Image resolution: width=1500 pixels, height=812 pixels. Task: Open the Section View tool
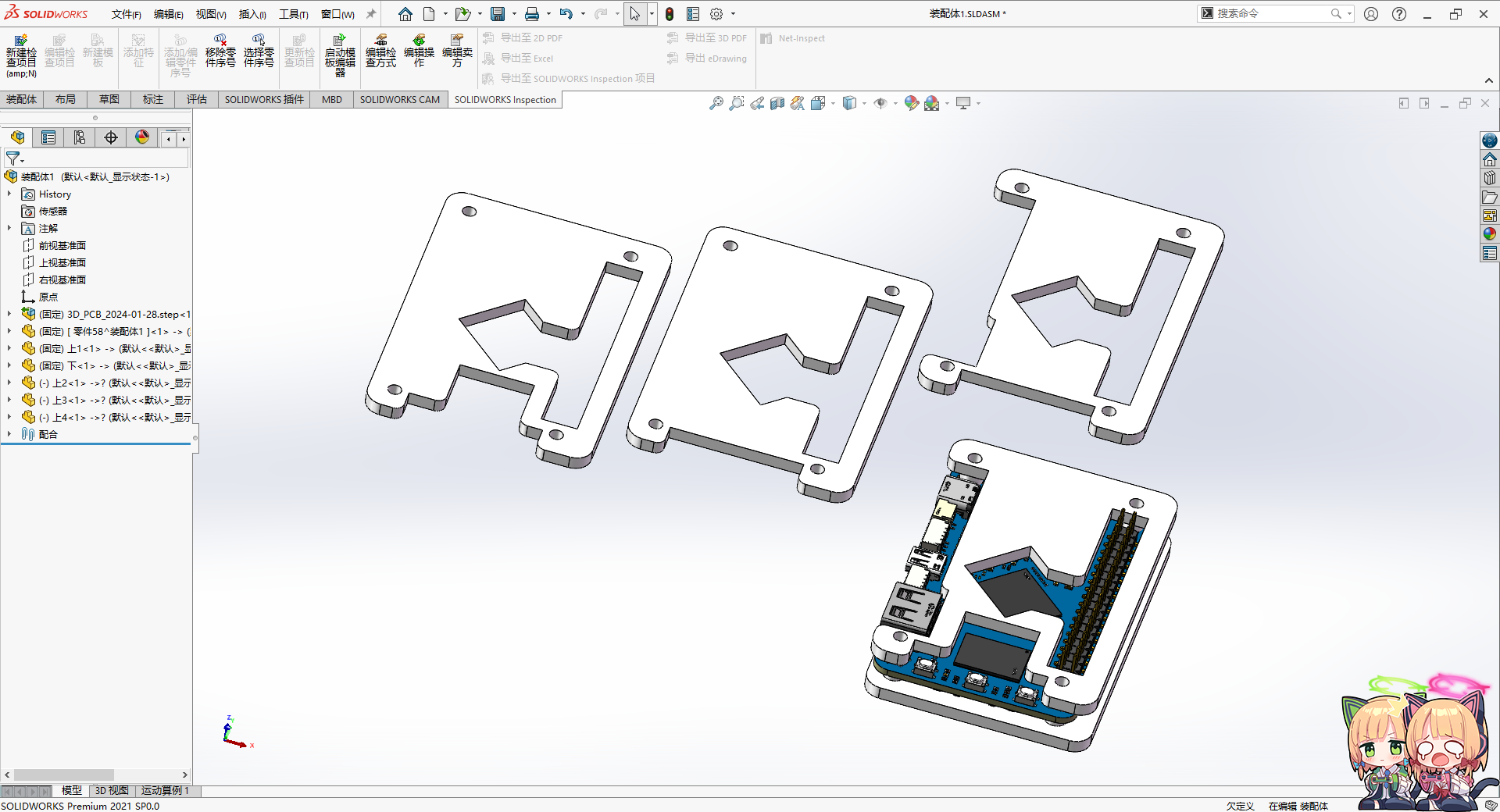coord(777,103)
